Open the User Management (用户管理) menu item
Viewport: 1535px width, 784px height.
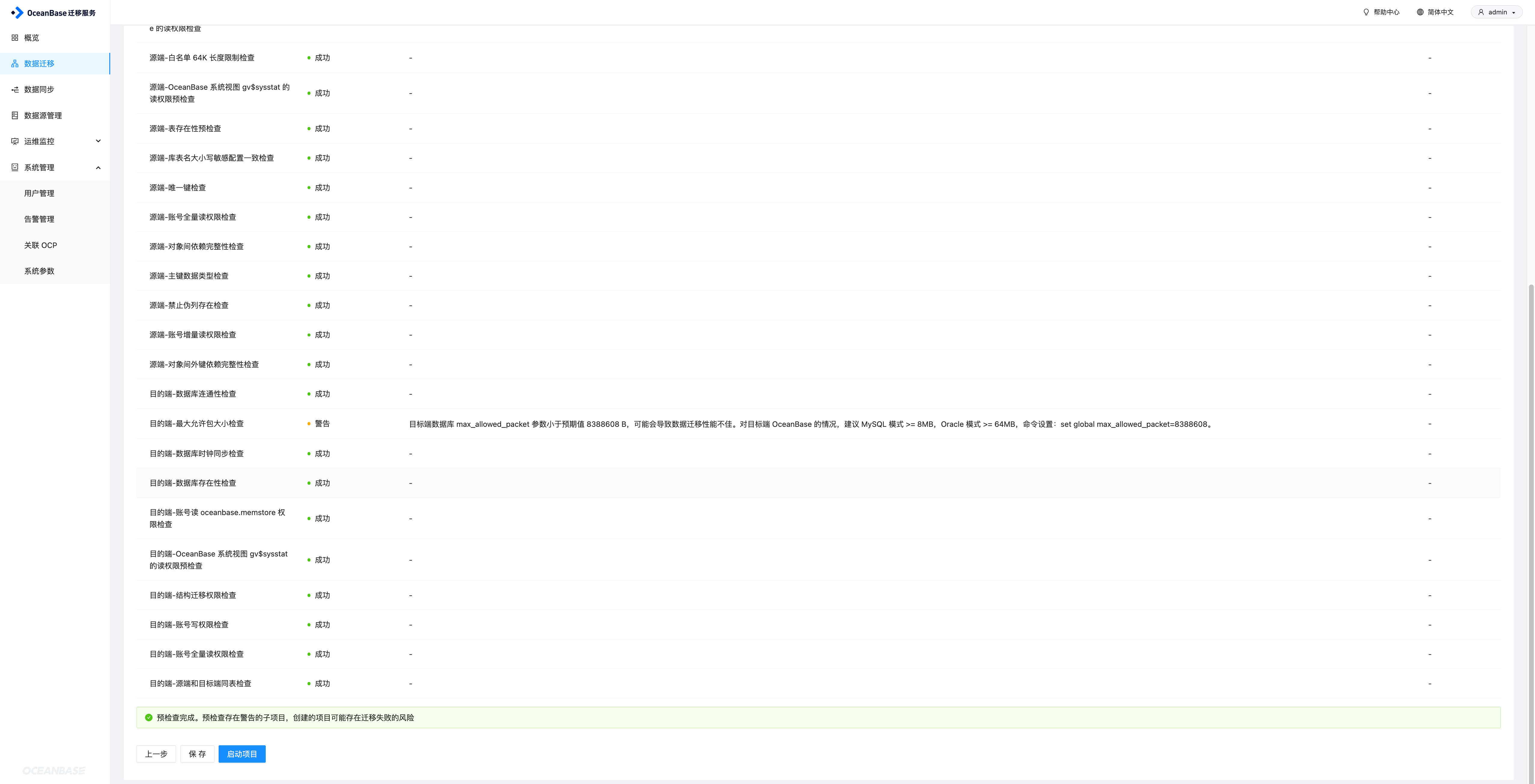click(39, 193)
